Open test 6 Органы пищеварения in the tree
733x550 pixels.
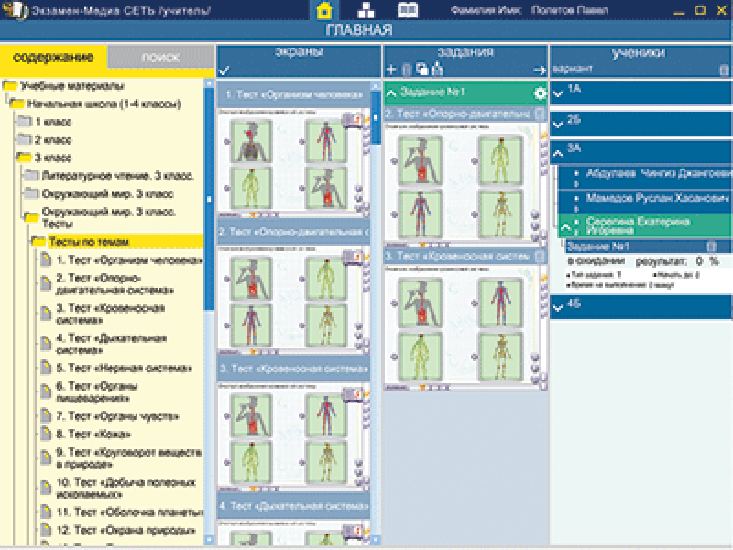[97, 392]
